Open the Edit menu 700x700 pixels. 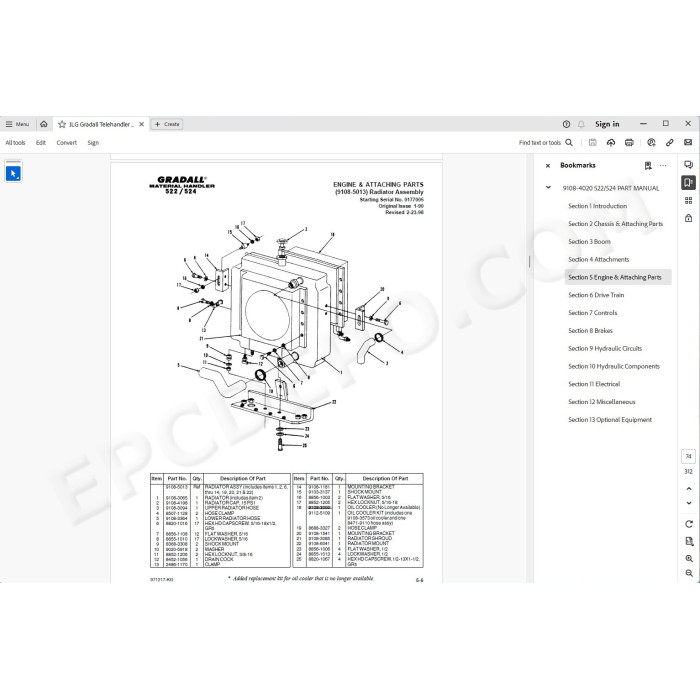click(x=41, y=143)
